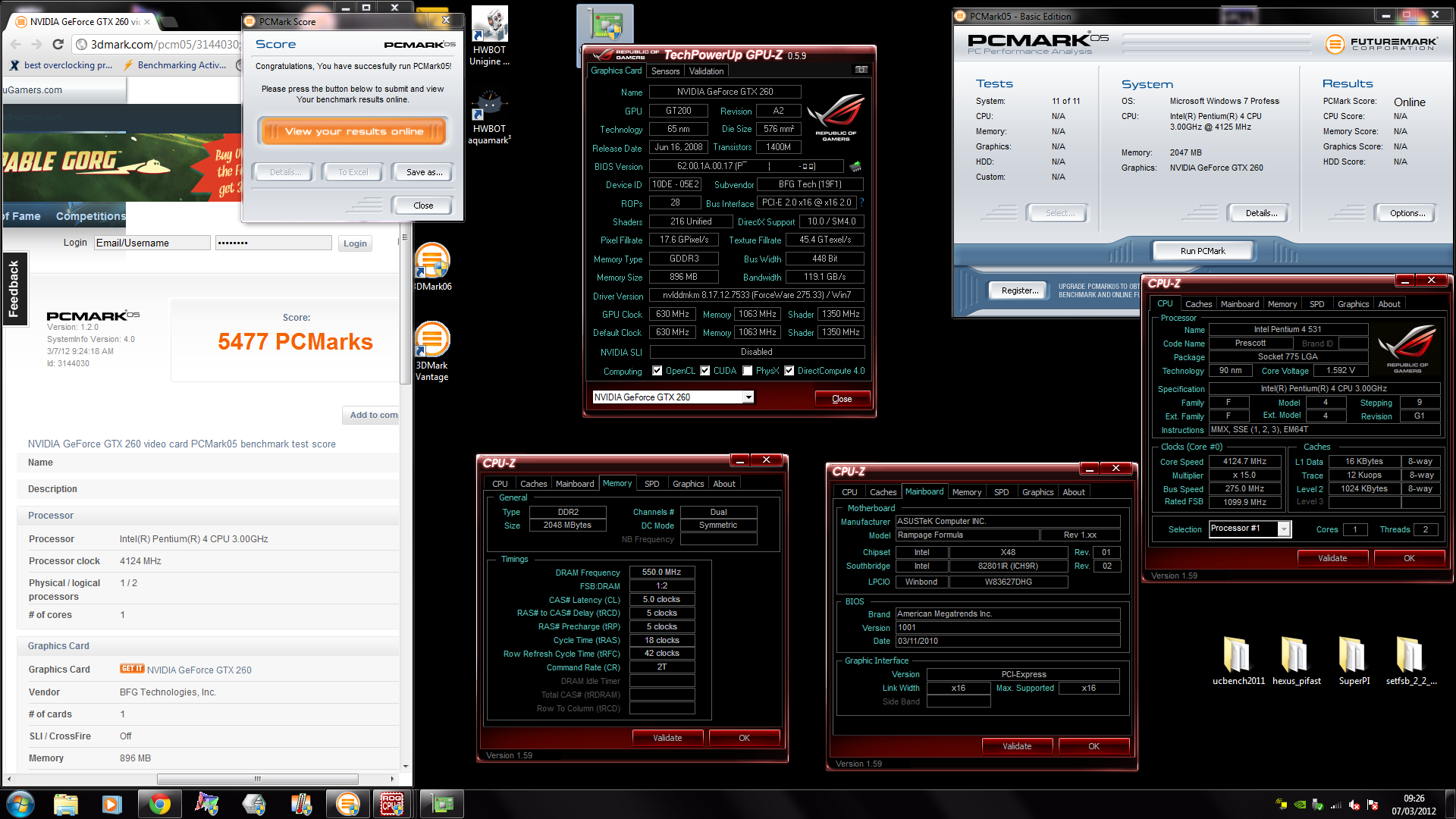1456x819 pixels.
Task: Open the Feedback side tab on the webpage
Action: tap(14, 288)
